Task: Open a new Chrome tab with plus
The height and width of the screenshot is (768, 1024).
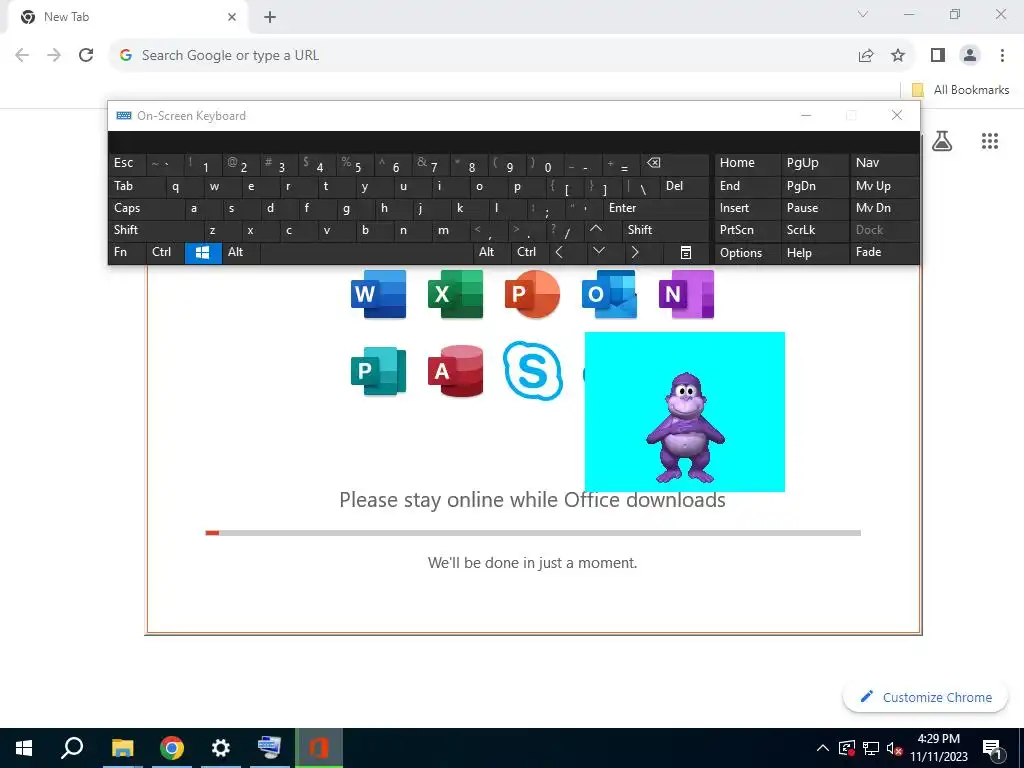Action: [x=270, y=17]
